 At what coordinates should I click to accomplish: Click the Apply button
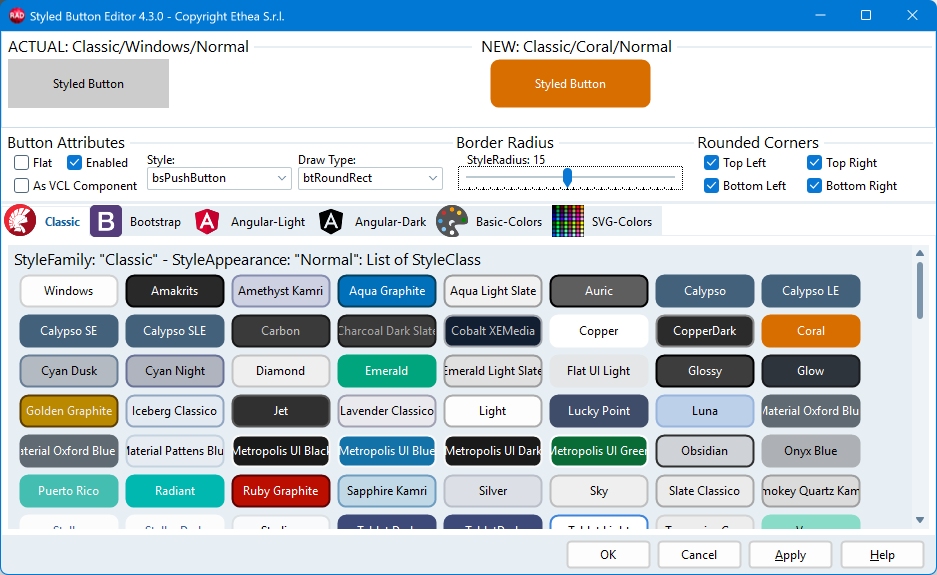790,555
